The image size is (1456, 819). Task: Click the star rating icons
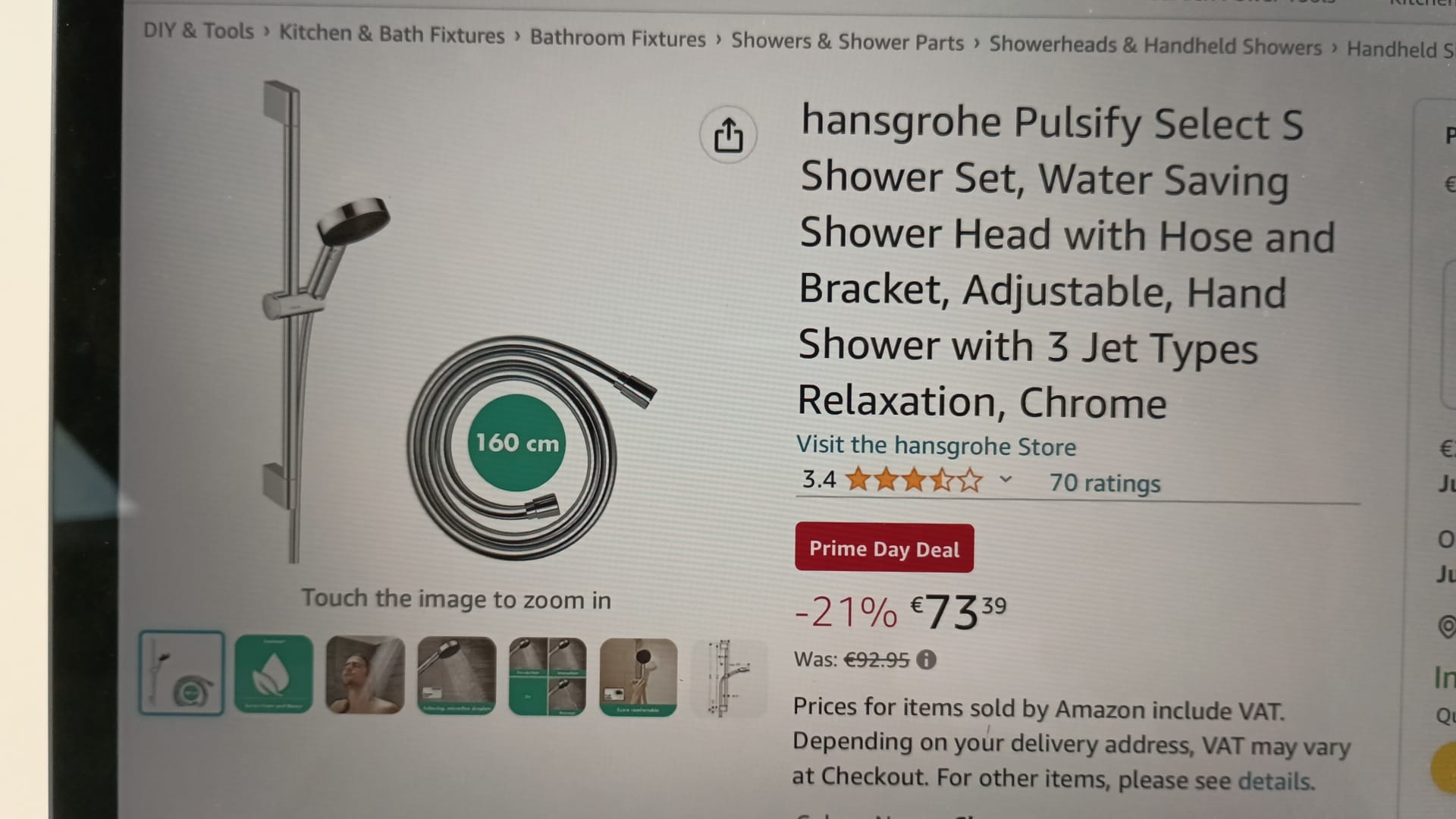[914, 480]
